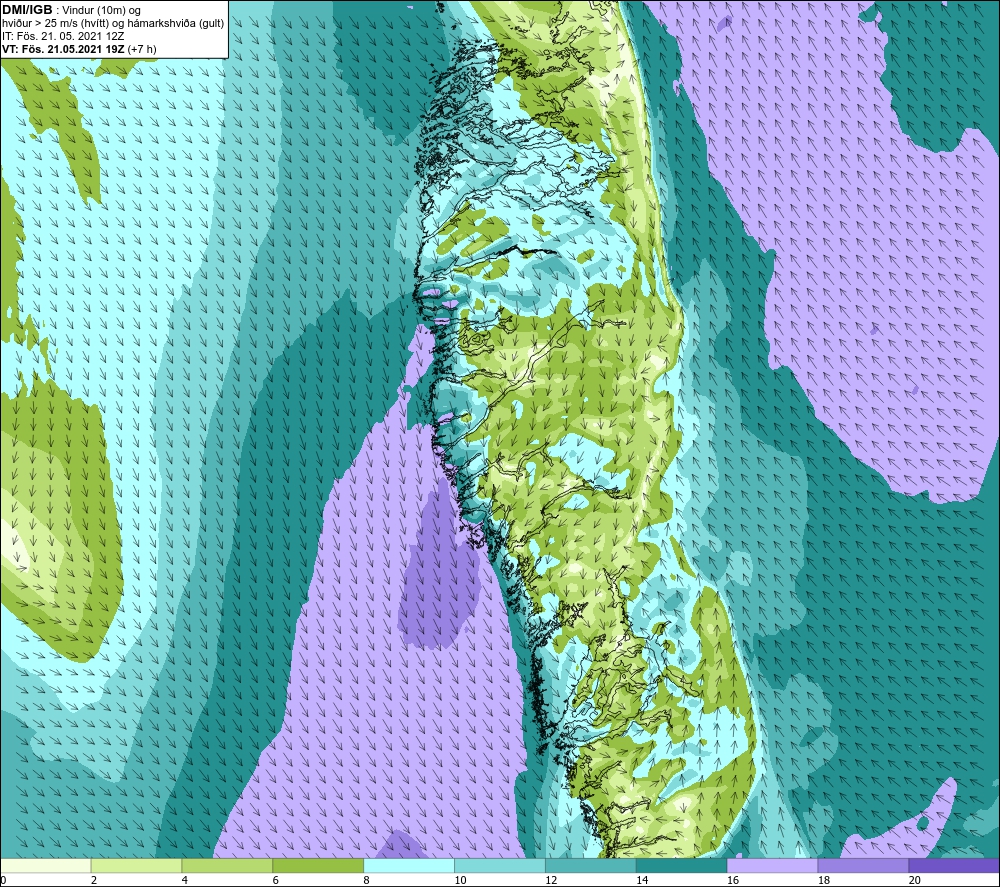Click the 2–4 m/s light green swatch

[x=136, y=866]
